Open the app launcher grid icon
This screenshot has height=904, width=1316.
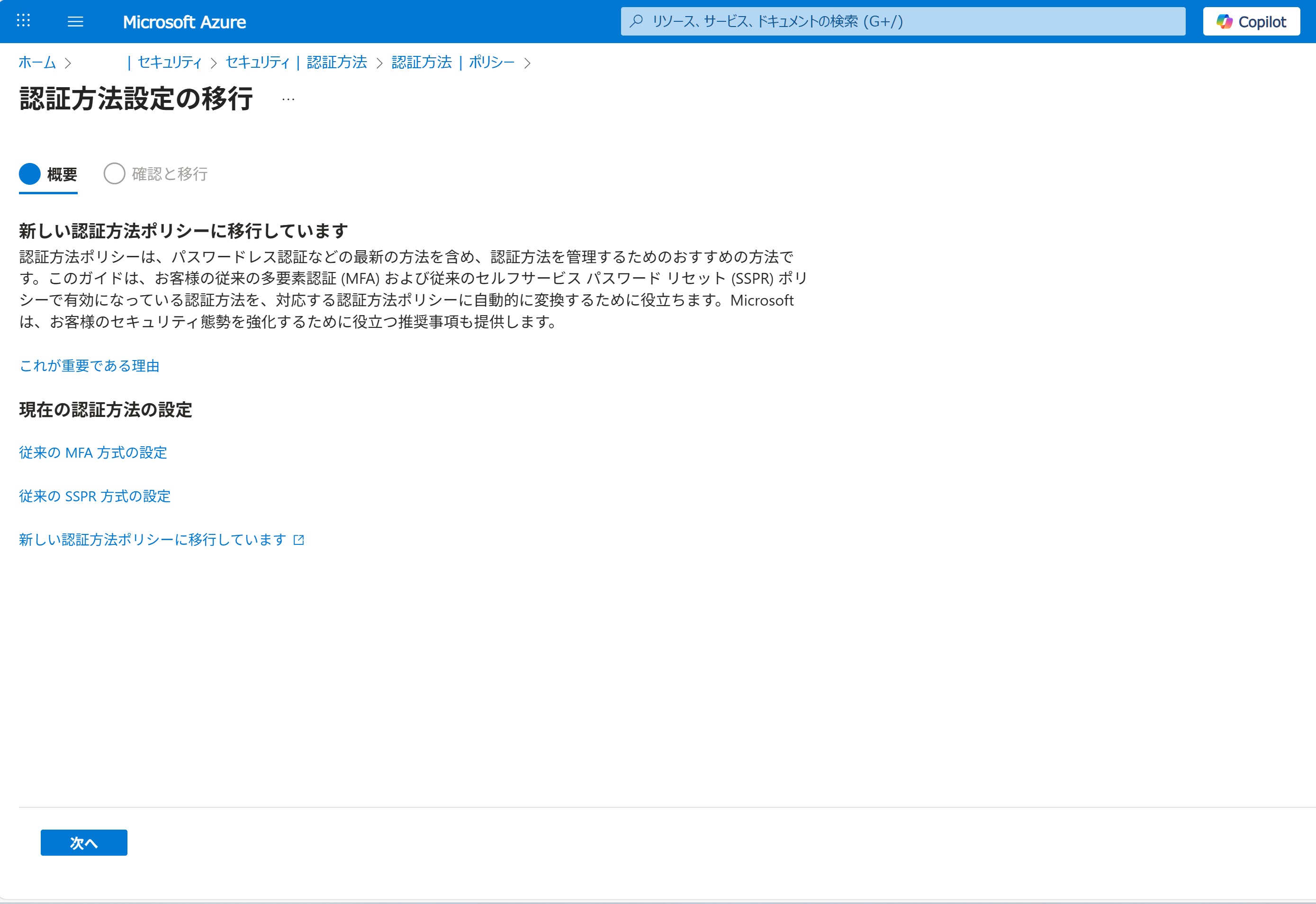pos(23,21)
